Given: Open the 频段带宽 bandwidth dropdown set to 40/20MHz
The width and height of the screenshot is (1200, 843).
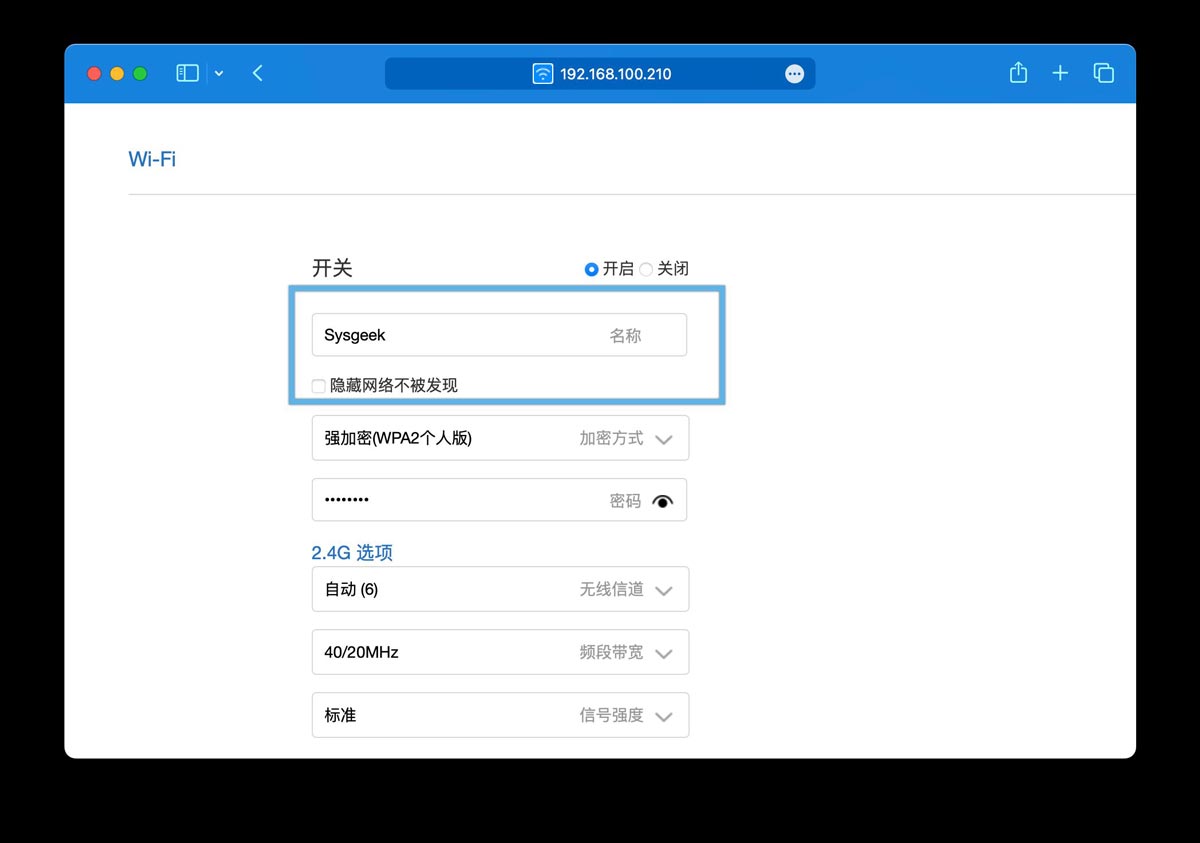Looking at the screenshot, I should tap(663, 652).
